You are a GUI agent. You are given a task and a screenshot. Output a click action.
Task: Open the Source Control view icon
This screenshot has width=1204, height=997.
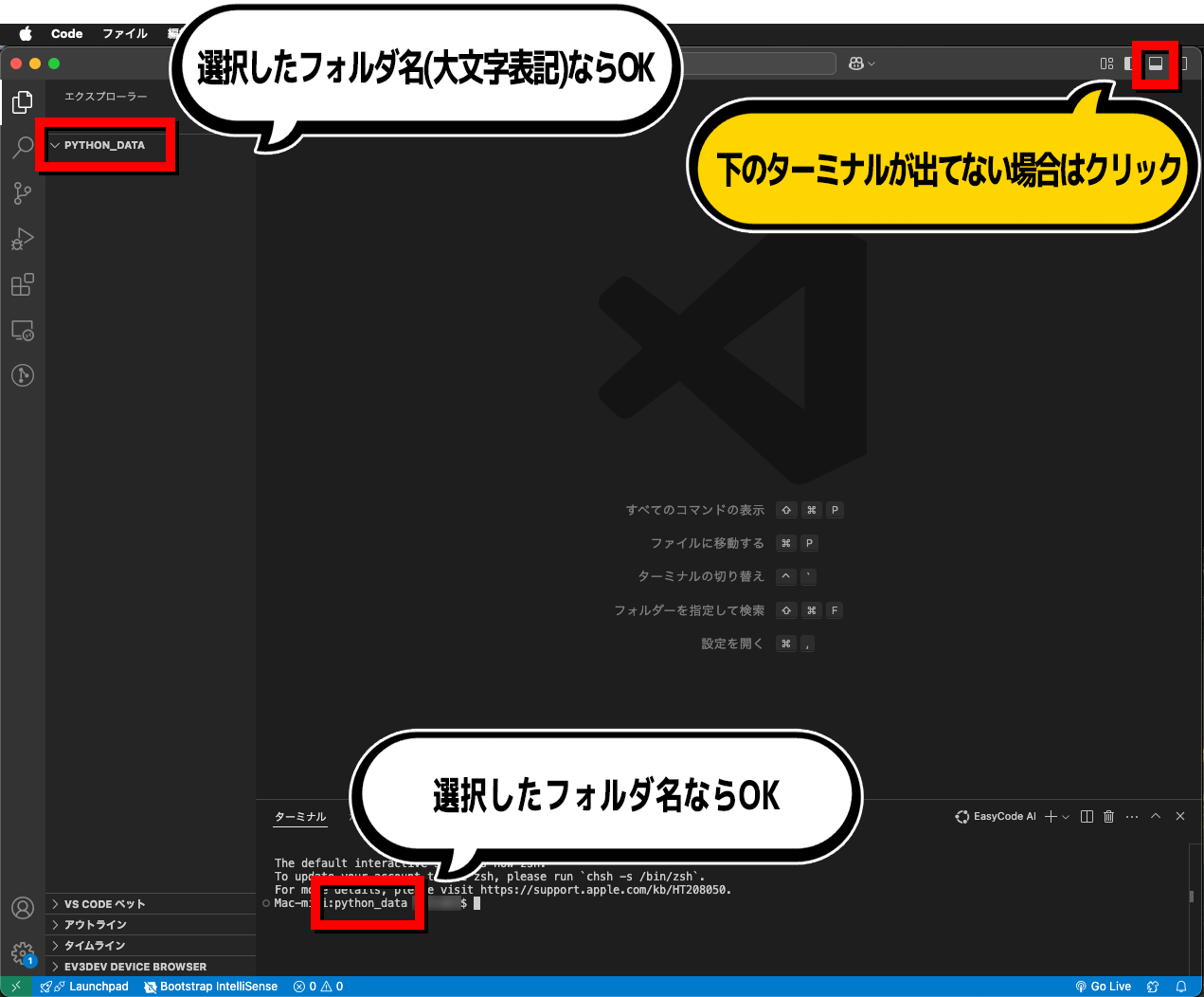[23, 193]
